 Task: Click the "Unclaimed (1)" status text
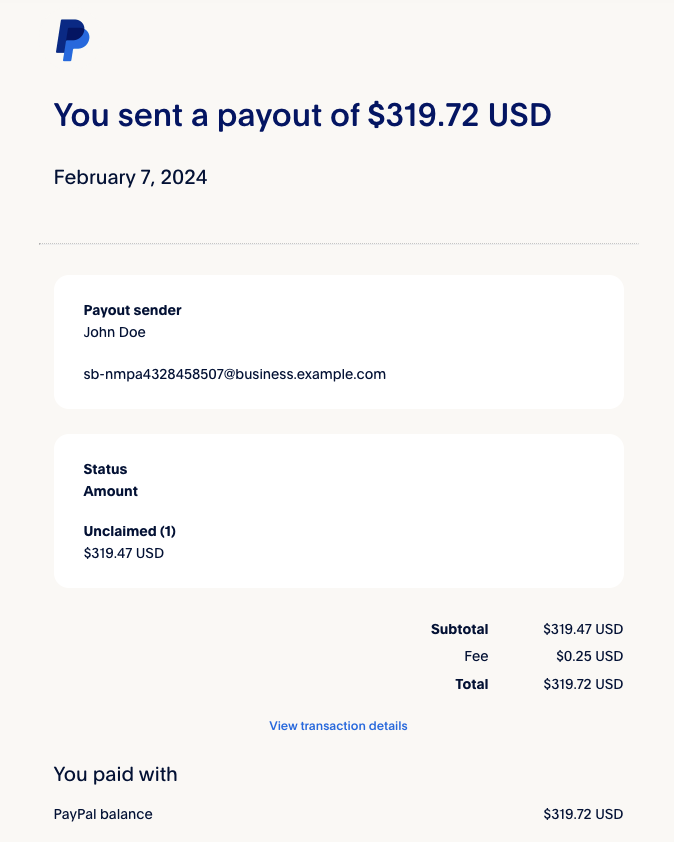tap(129, 531)
